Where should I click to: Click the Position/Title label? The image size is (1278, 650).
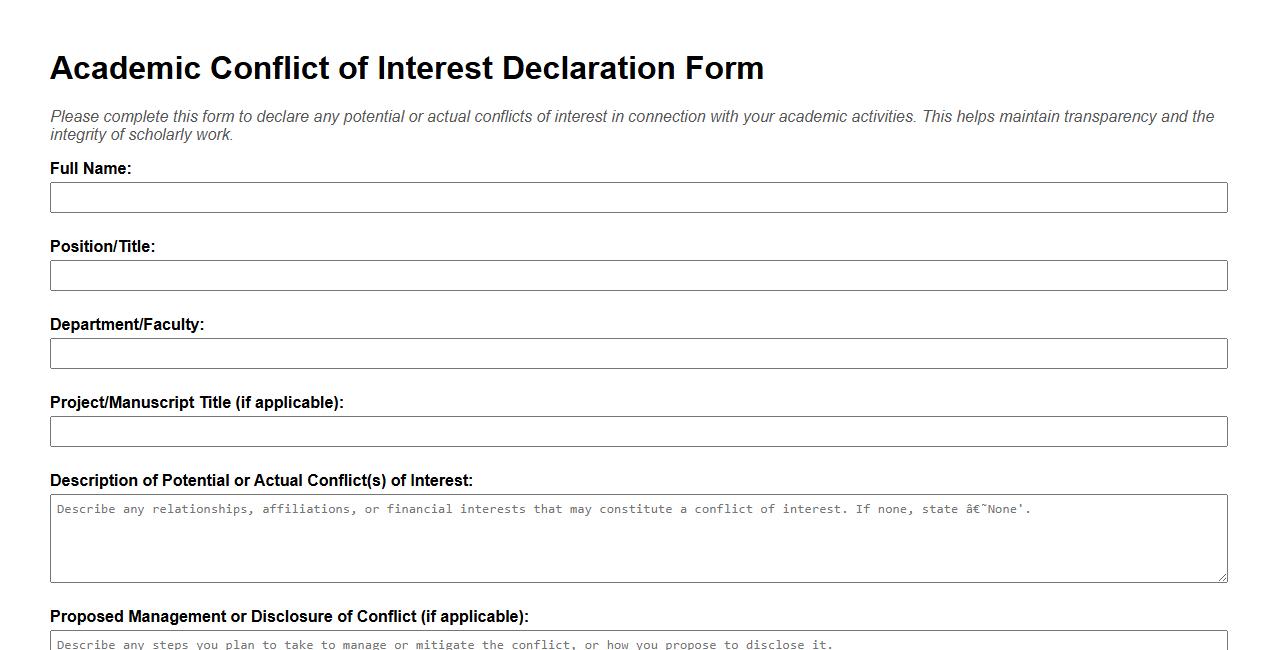point(102,246)
